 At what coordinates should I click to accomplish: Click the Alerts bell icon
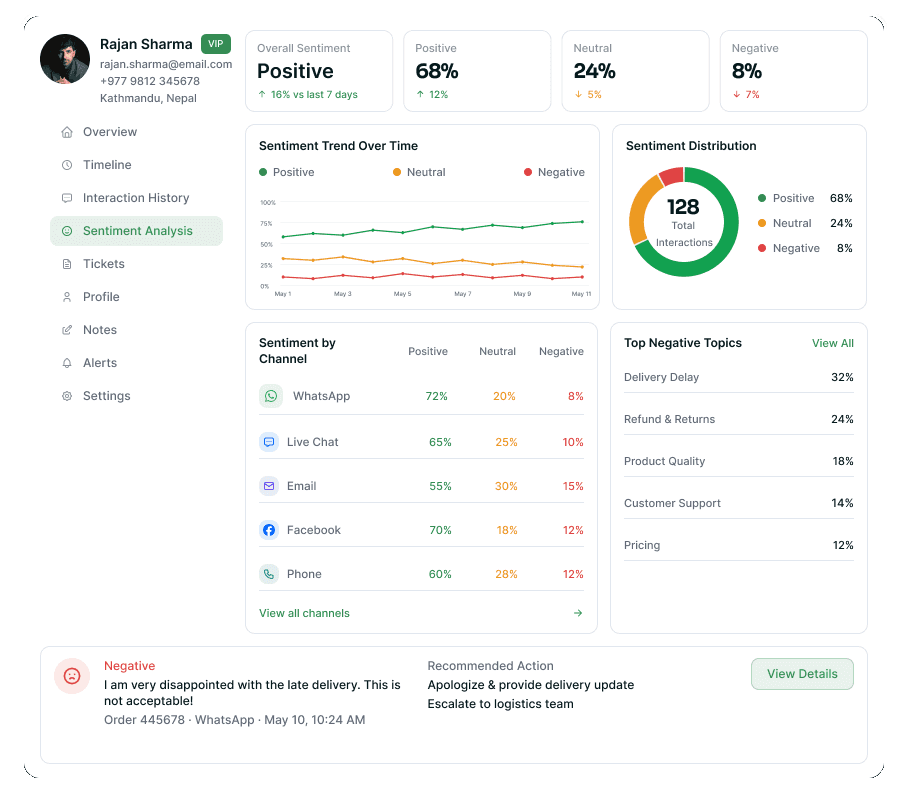click(67, 363)
